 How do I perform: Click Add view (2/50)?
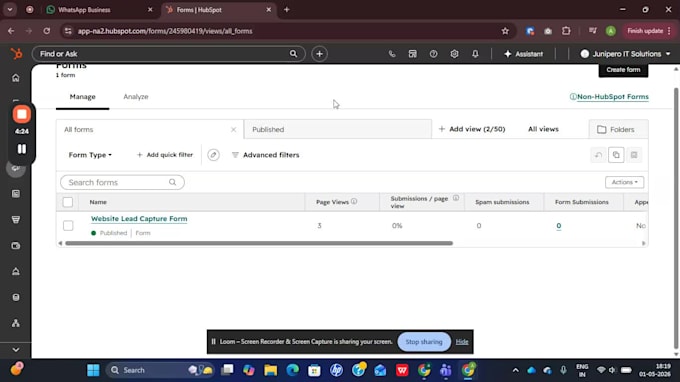tap(472, 129)
